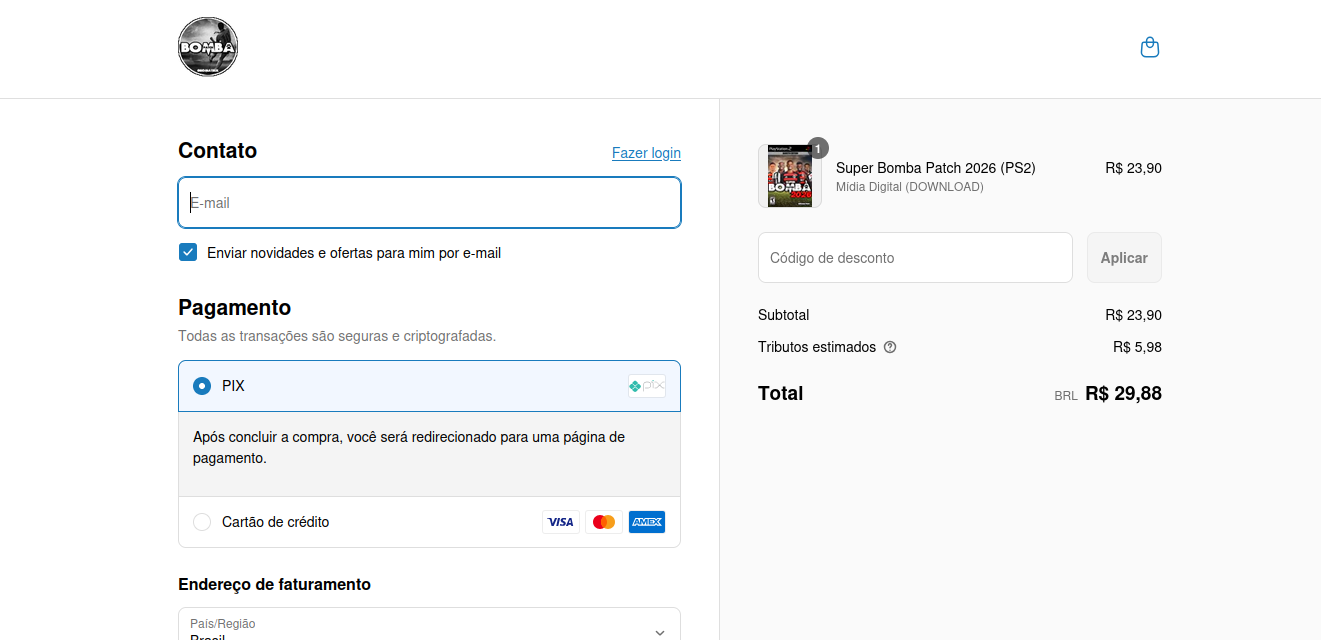The height and width of the screenshot is (640, 1321).
Task: Open the Tributos estimados help icon
Action: click(890, 347)
